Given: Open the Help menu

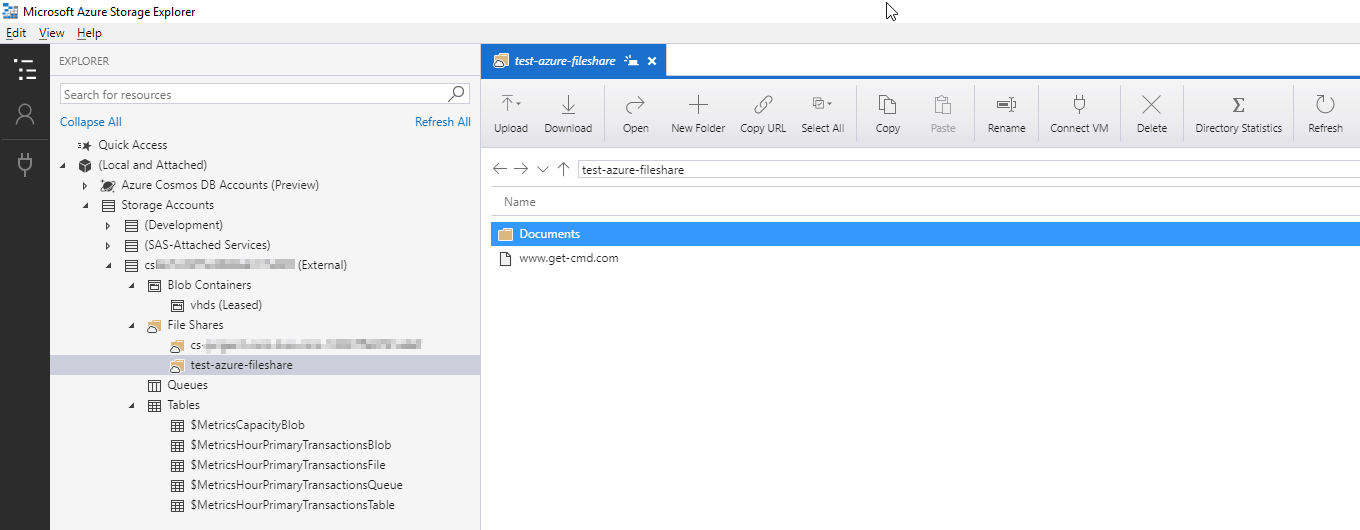Looking at the screenshot, I should pyautogui.click(x=89, y=33).
